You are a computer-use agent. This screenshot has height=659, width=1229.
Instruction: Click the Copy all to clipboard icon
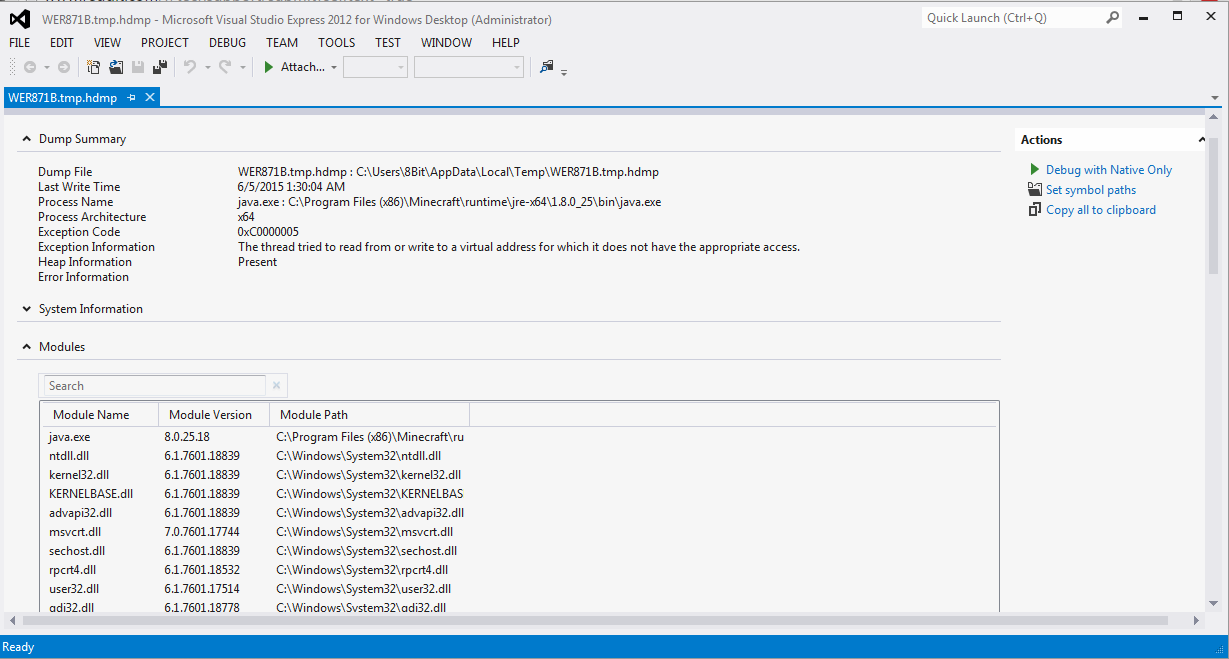[x=1035, y=210]
